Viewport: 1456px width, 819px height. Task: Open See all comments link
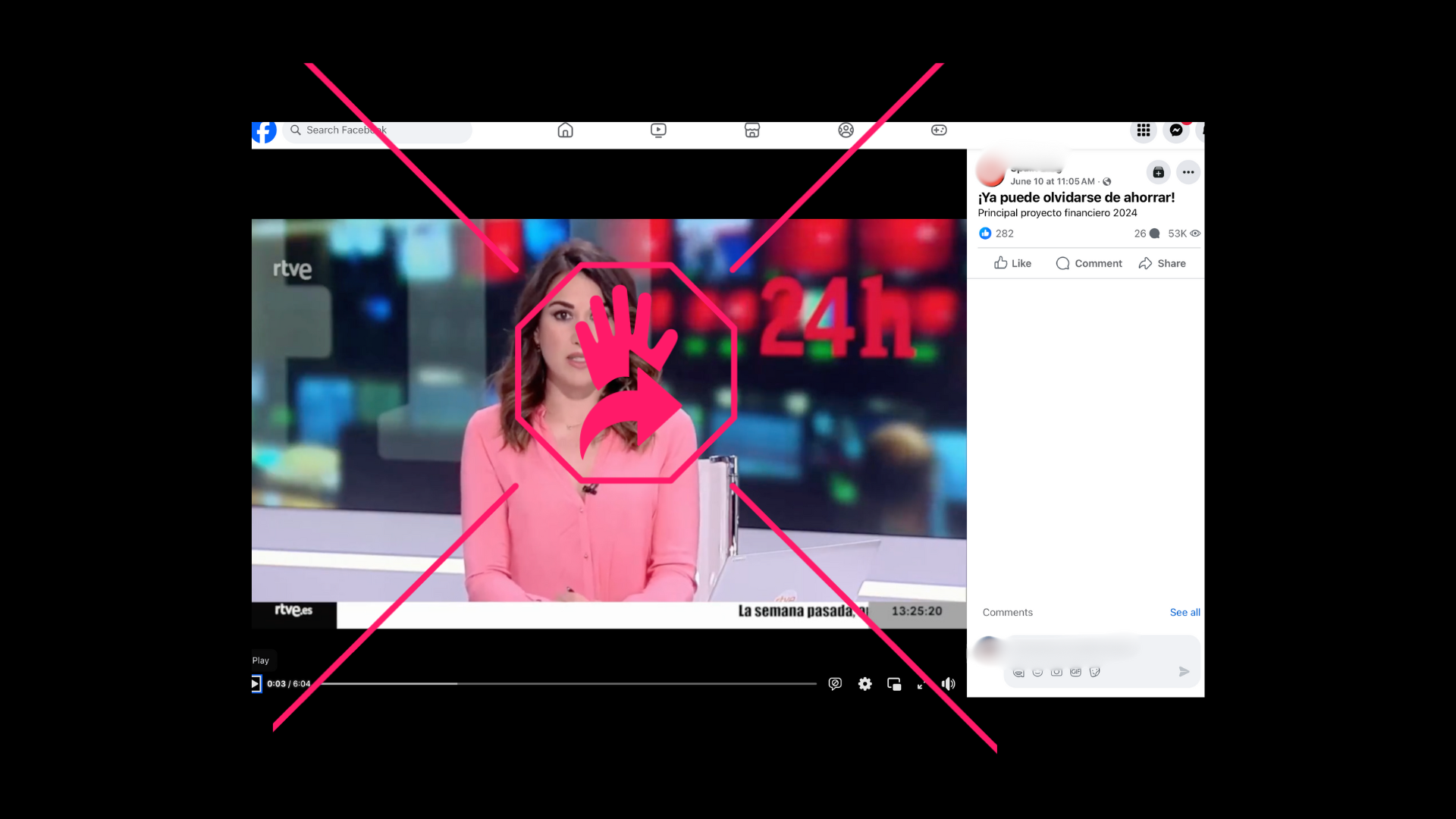[1185, 613]
